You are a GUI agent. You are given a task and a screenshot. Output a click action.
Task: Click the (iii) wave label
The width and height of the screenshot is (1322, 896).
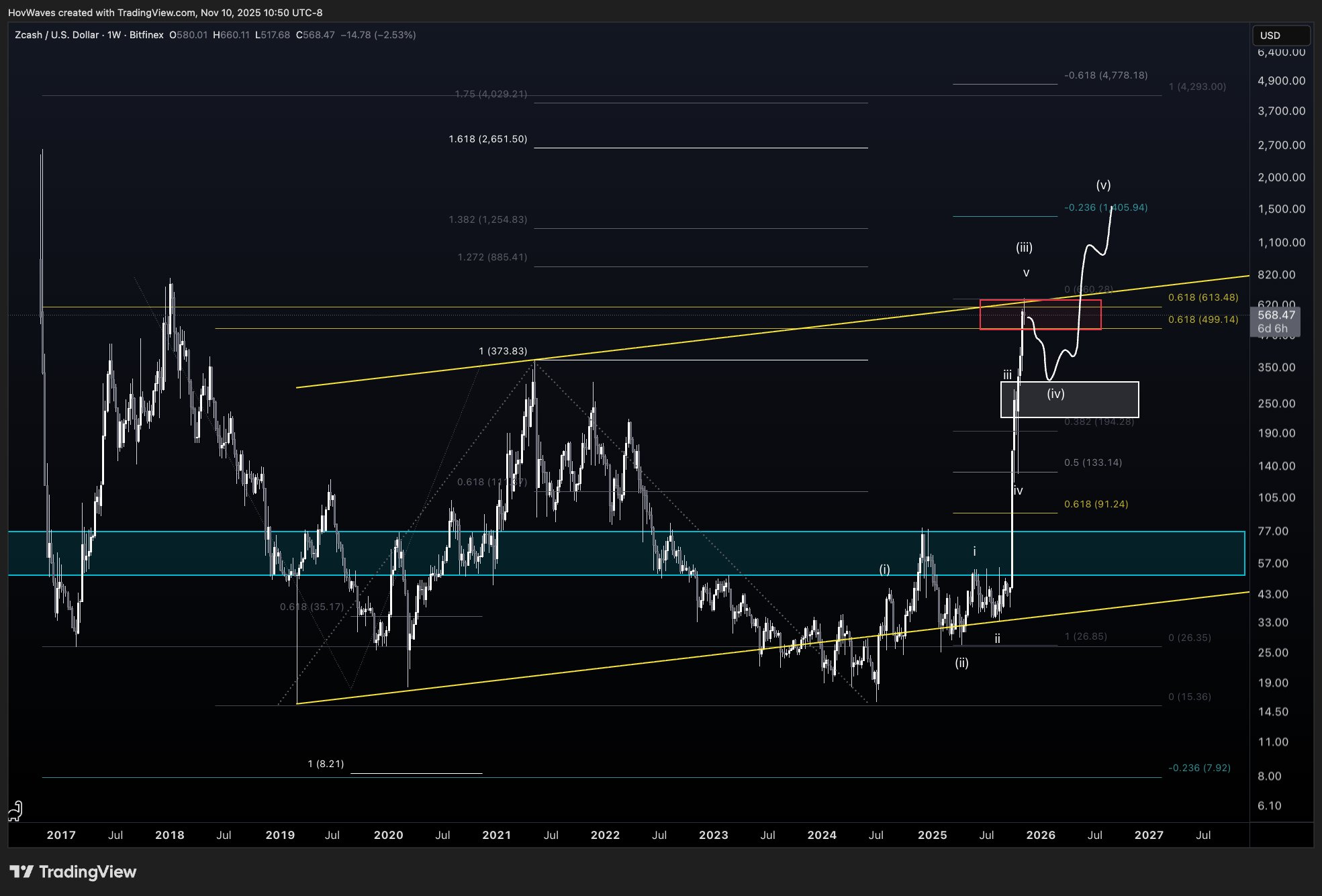tap(1024, 247)
